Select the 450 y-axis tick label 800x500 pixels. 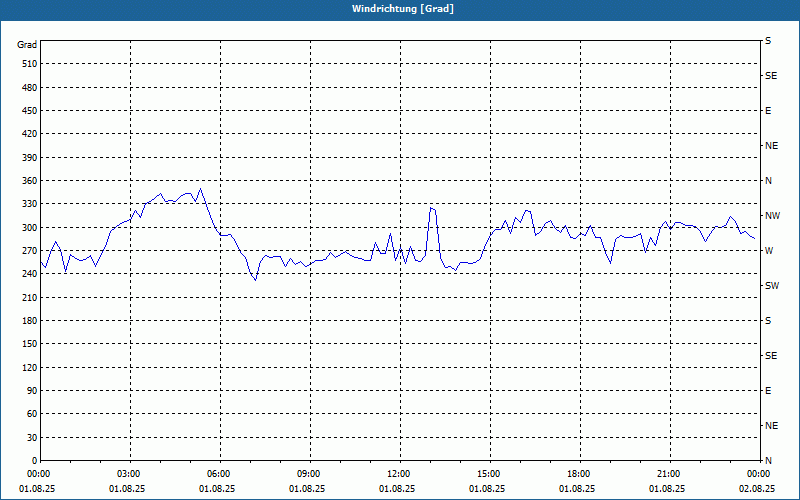[x=30, y=111]
